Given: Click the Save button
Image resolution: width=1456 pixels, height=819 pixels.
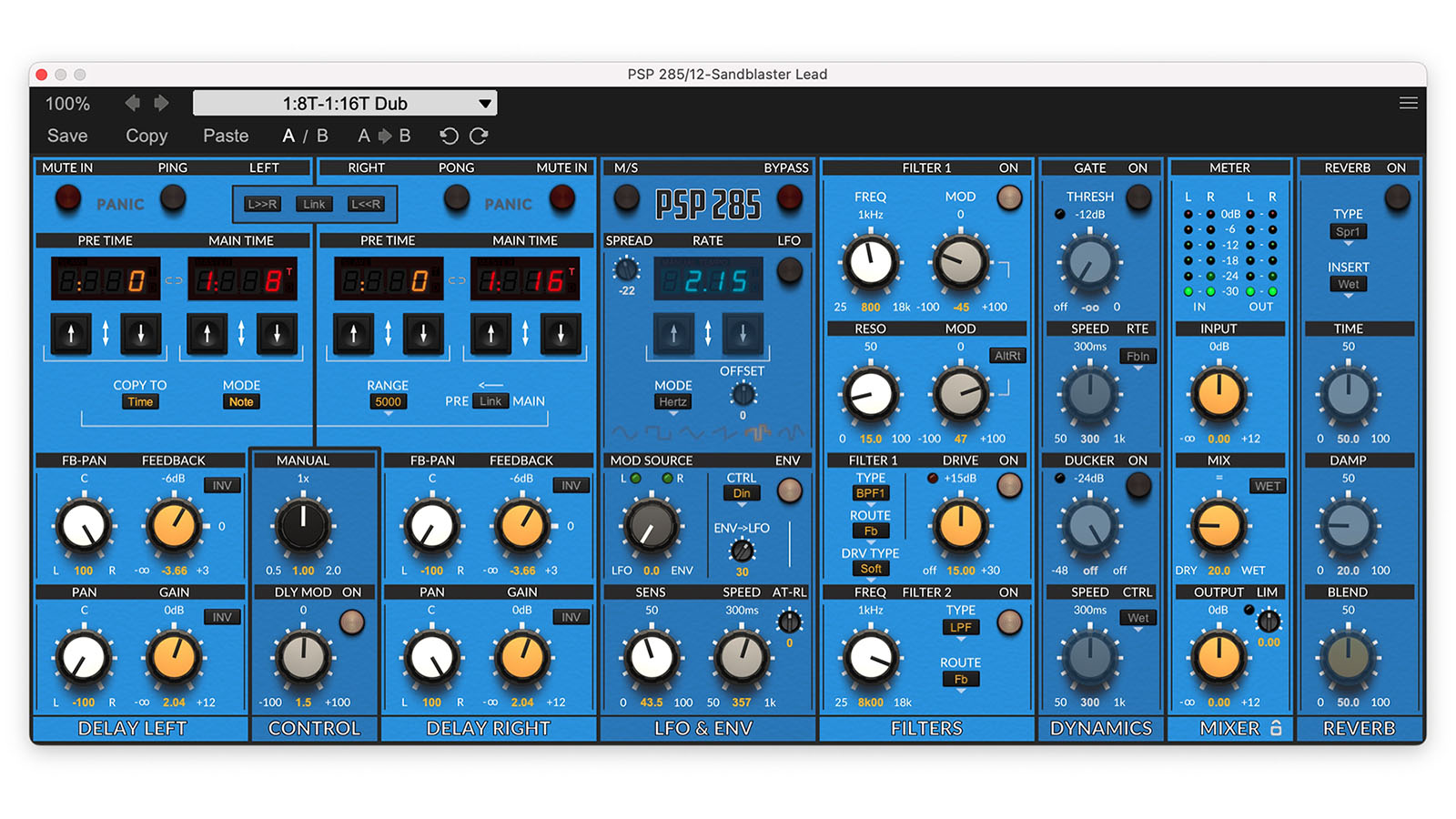Looking at the screenshot, I should coord(67,136).
